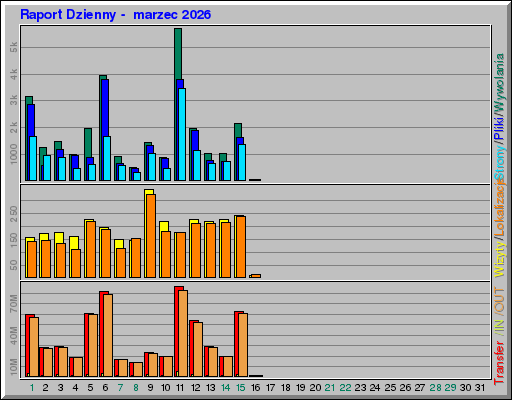This screenshot has height=400, width=512.
Task: Click the tallest green bar for day 11
Action: pyautogui.click(x=178, y=53)
